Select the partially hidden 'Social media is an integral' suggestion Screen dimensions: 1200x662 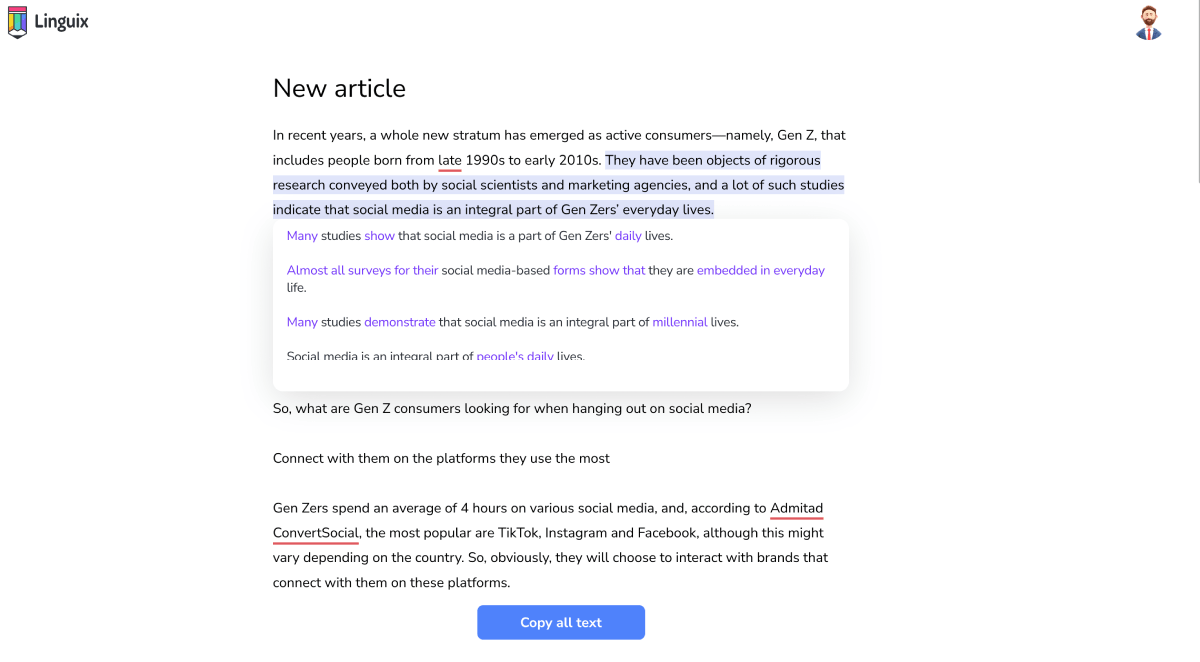point(435,356)
